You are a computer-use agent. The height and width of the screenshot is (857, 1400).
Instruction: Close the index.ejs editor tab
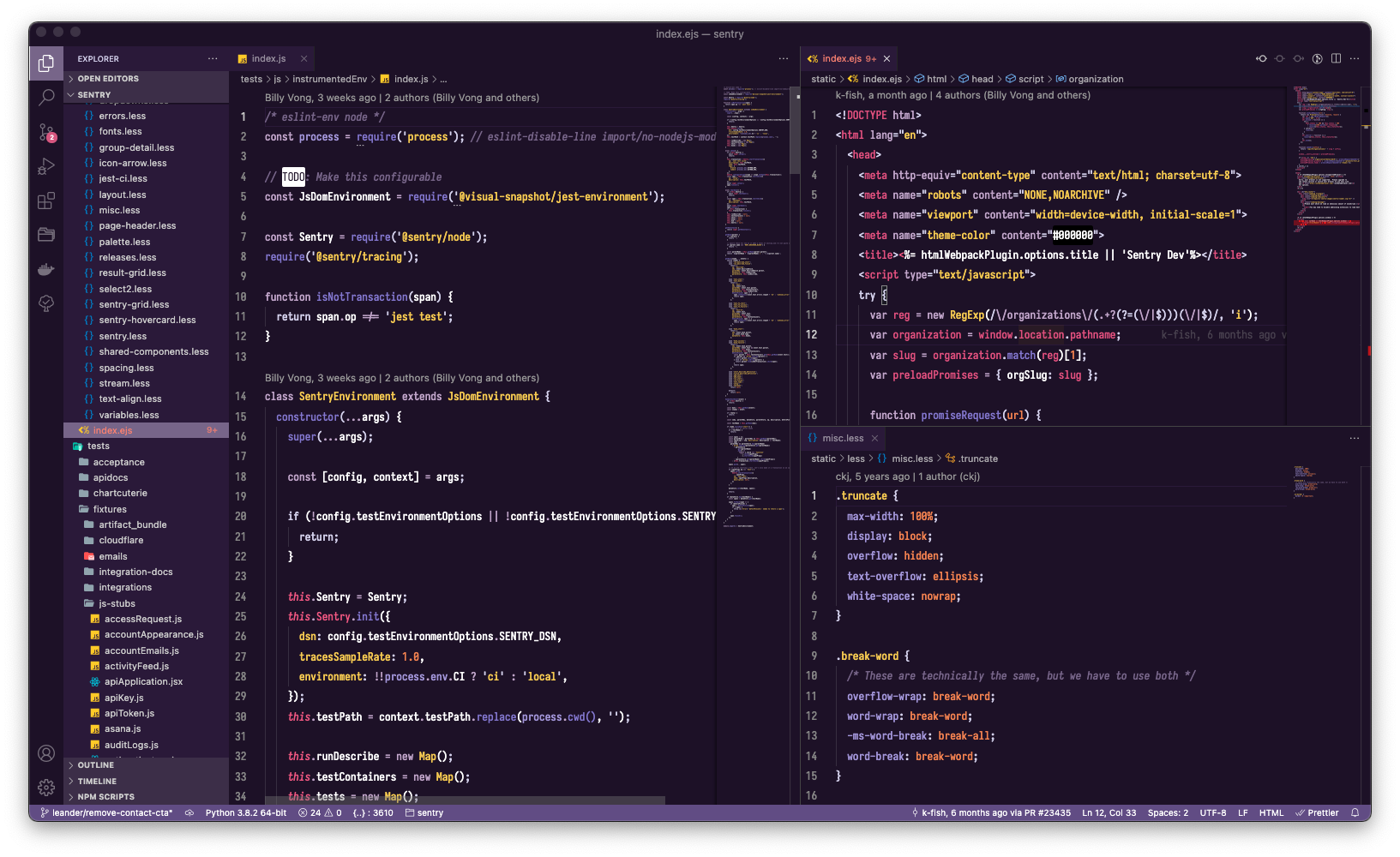pos(886,58)
